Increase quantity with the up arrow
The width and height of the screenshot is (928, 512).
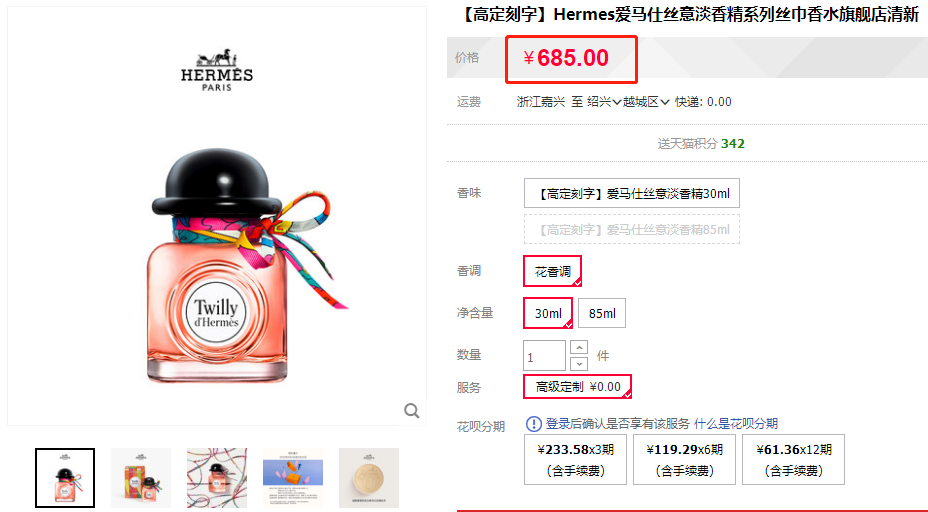coord(579,347)
